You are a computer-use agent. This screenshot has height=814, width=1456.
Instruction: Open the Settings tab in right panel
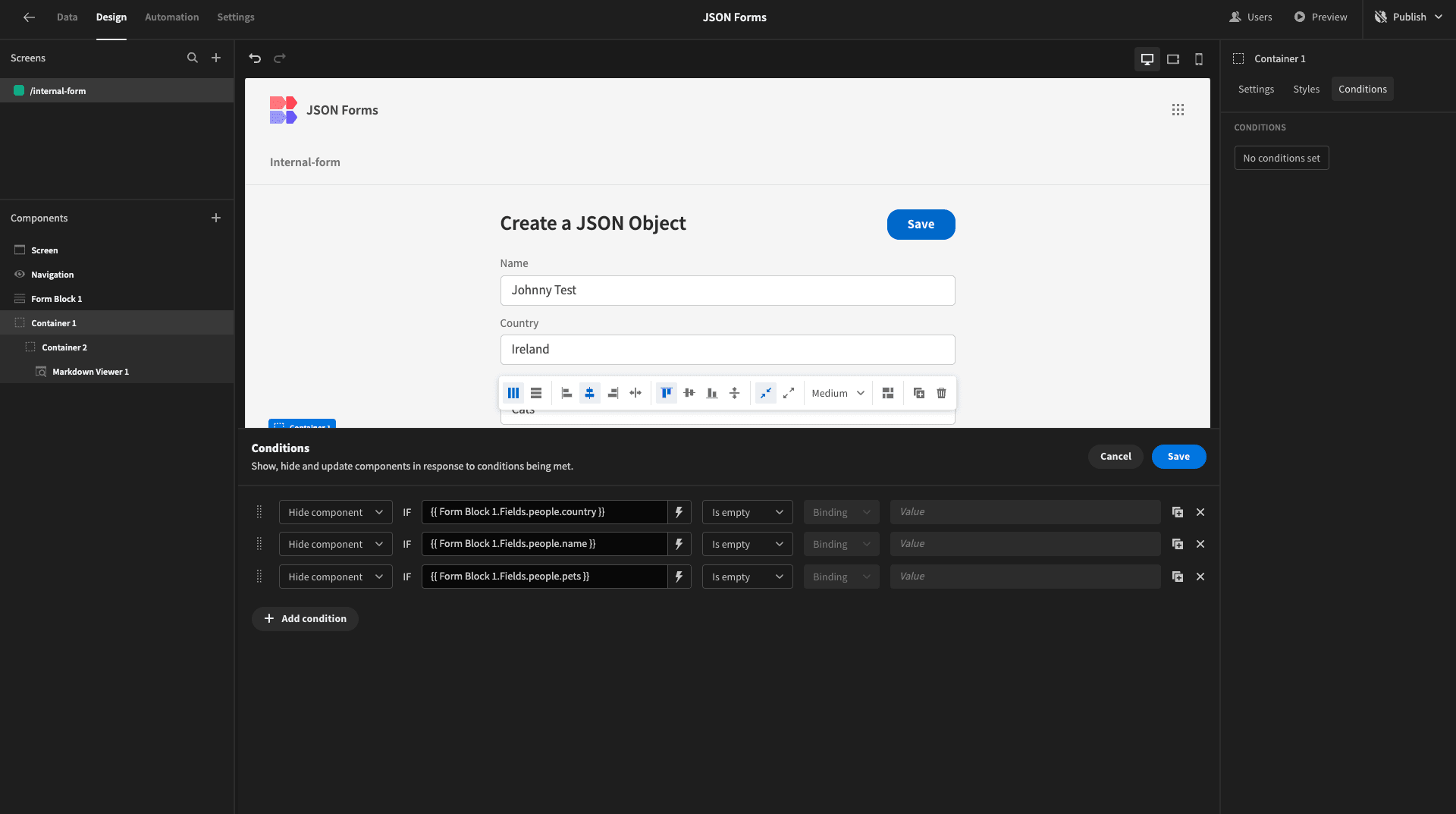click(1256, 89)
